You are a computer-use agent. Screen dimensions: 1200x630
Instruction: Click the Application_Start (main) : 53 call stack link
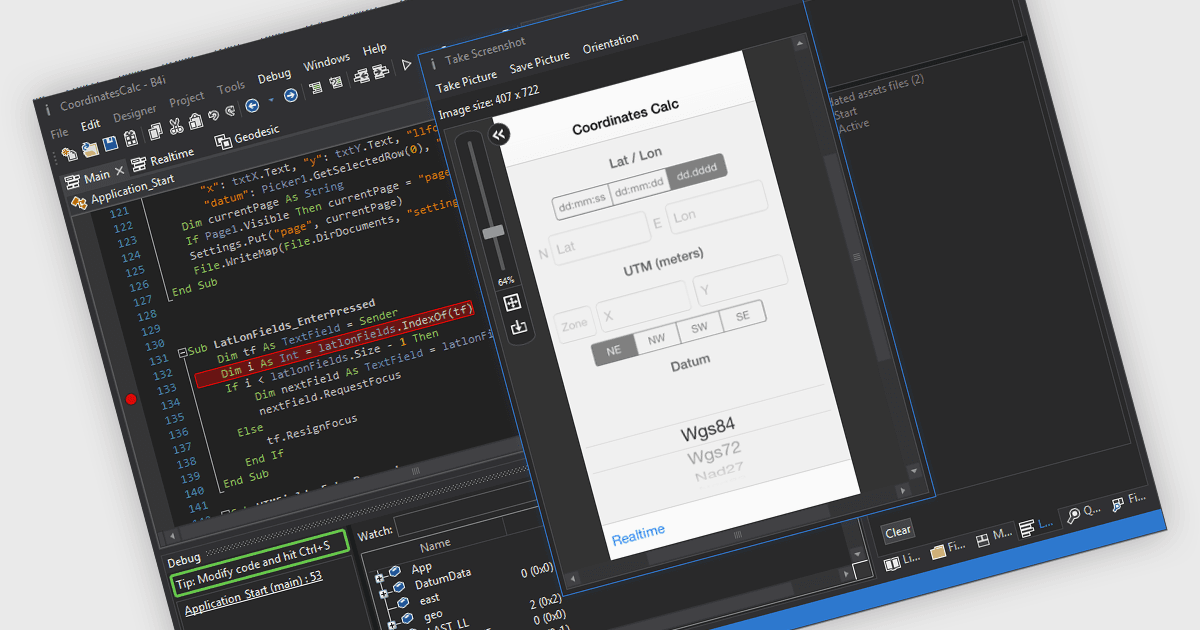coord(253,592)
